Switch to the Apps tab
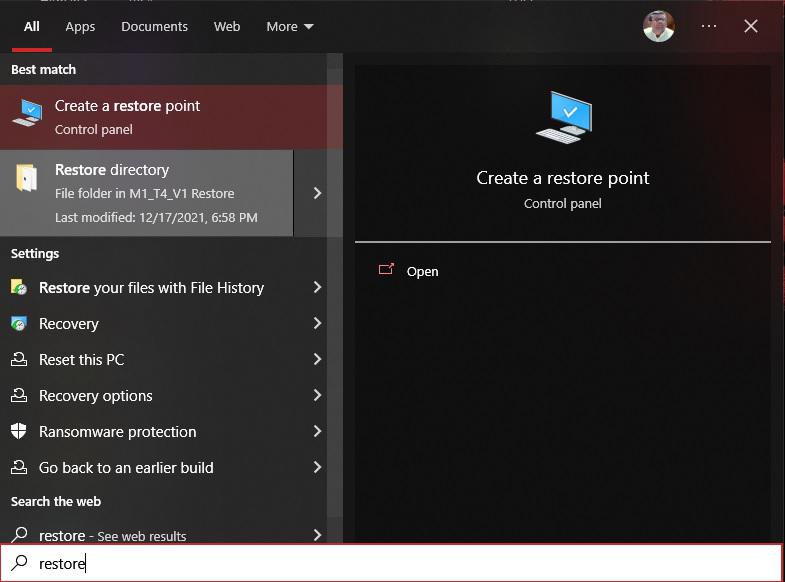785x582 pixels. click(x=80, y=27)
